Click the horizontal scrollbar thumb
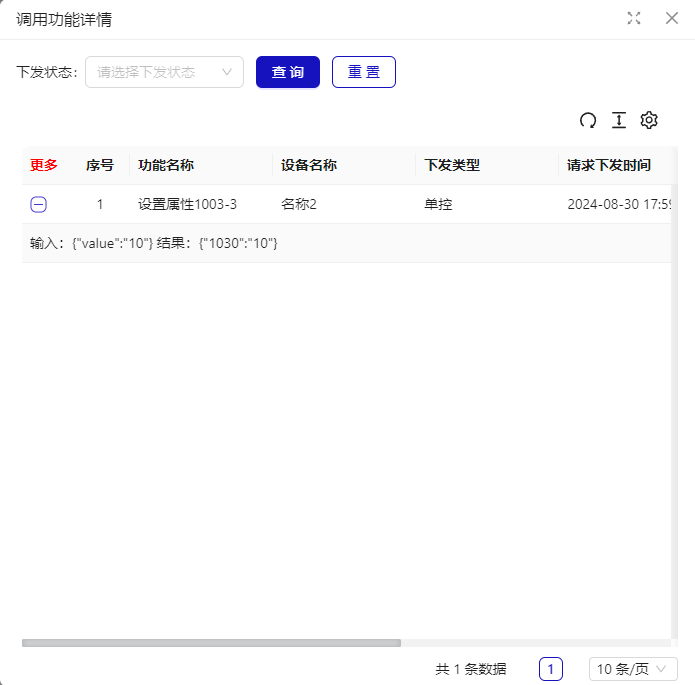 click(211, 643)
